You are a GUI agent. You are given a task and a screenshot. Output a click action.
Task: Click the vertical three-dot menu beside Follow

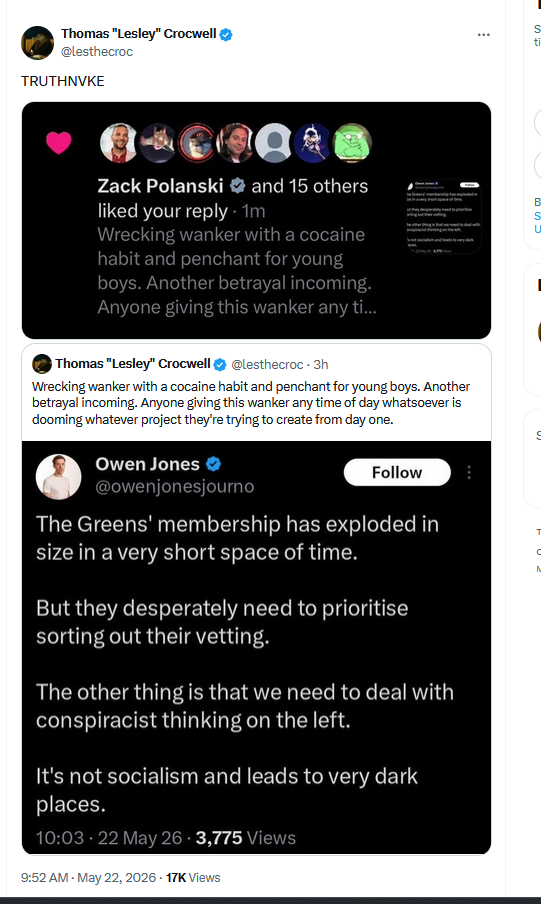pos(469,472)
